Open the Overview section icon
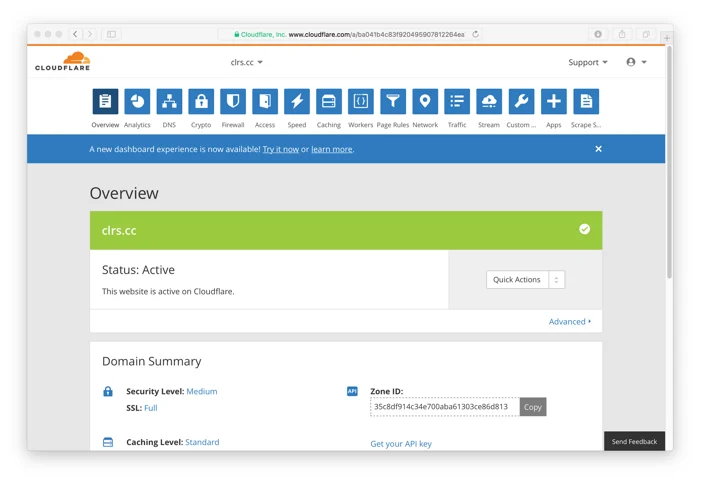 pyautogui.click(x=105, y=101)
